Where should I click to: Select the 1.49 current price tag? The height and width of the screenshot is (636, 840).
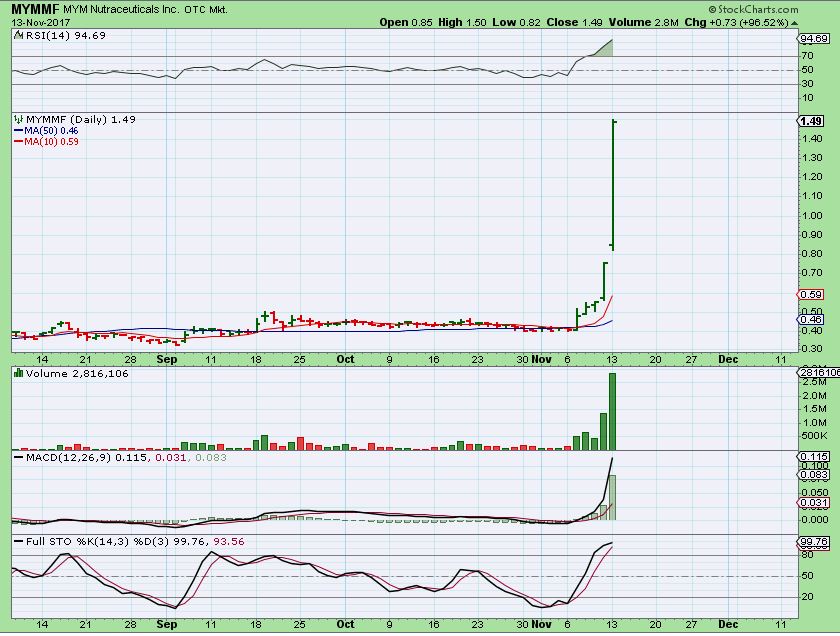[x=810, y=121]
